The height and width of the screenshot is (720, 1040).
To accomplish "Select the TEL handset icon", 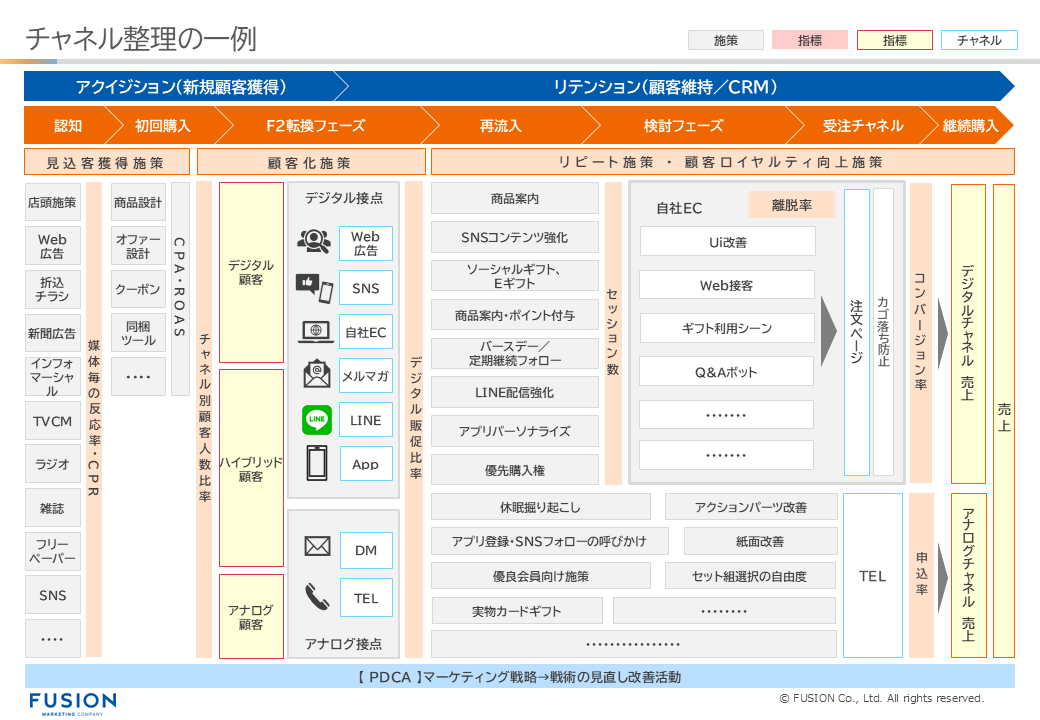I will pos(316,599).
